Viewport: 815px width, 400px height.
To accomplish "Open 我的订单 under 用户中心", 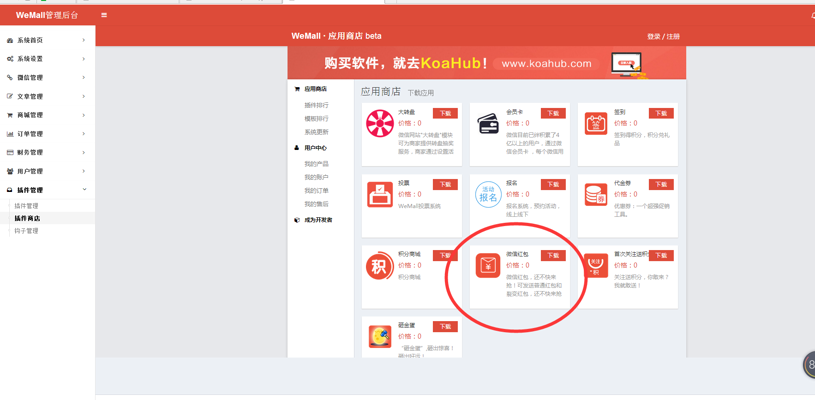I will [x=317, y=191].
